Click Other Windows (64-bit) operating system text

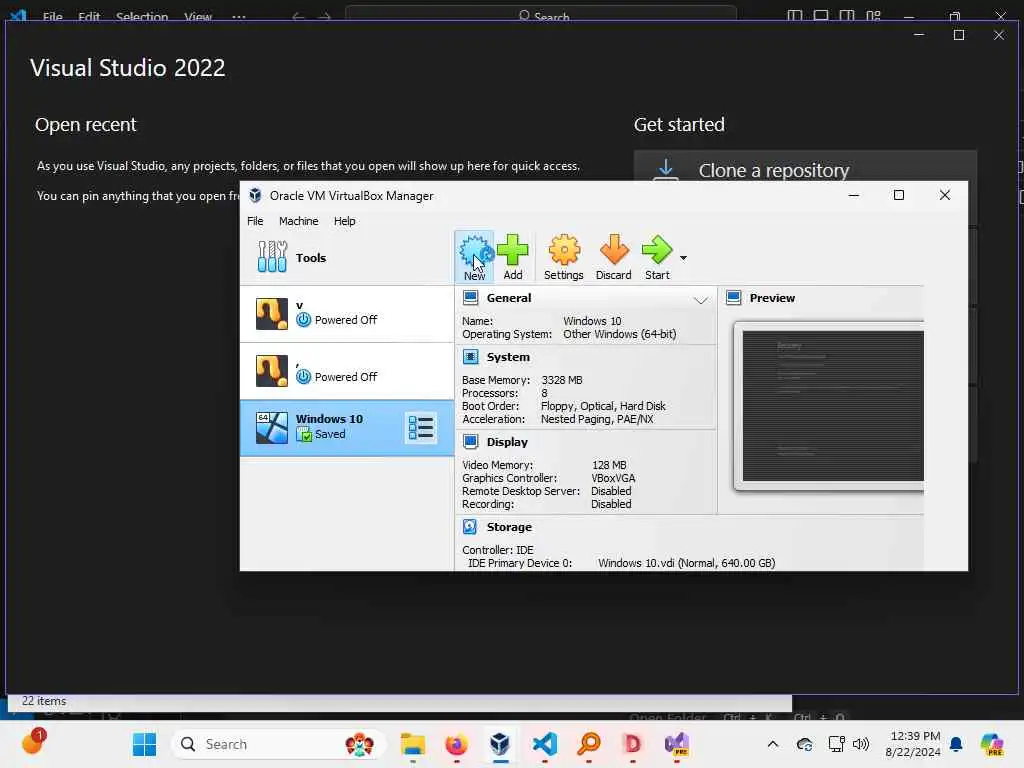(x=620, y=334)
